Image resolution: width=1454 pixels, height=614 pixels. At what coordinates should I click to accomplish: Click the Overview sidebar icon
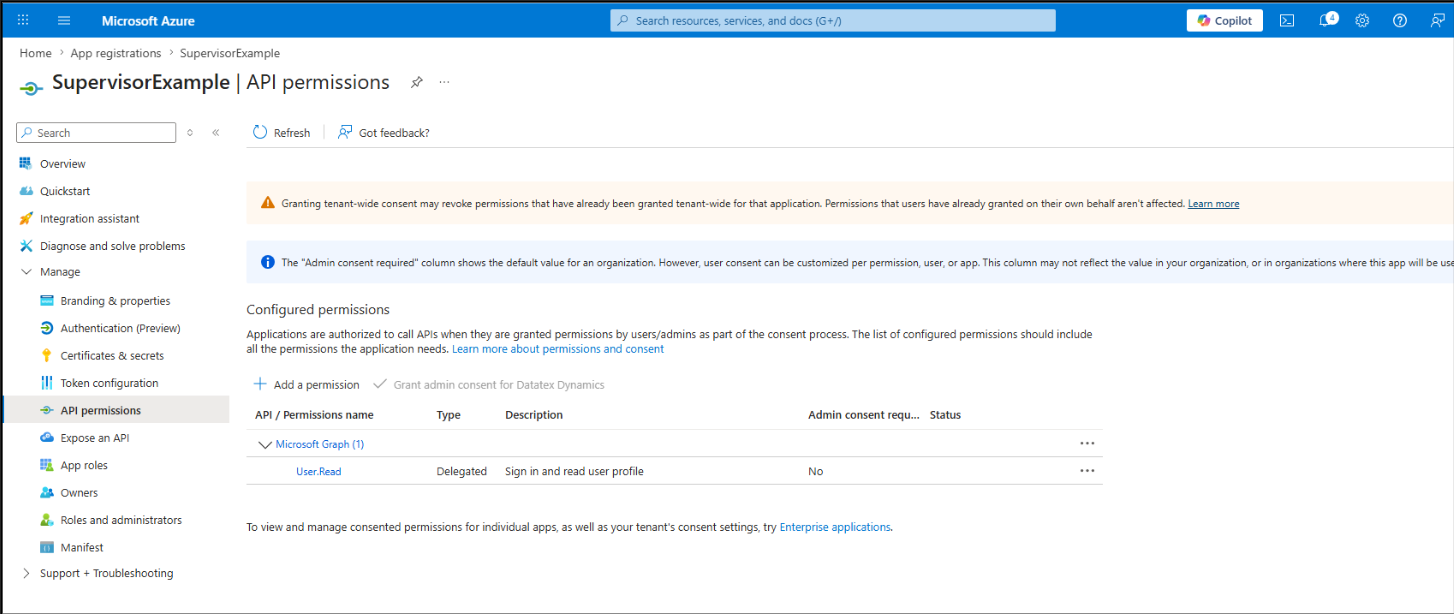(x=26, y=163)
